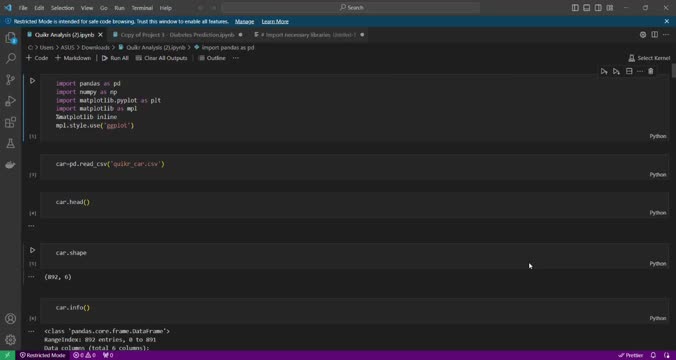Toggle the bottom panel layout
Screen dimensions: 676x360
(x=587, y=8)
